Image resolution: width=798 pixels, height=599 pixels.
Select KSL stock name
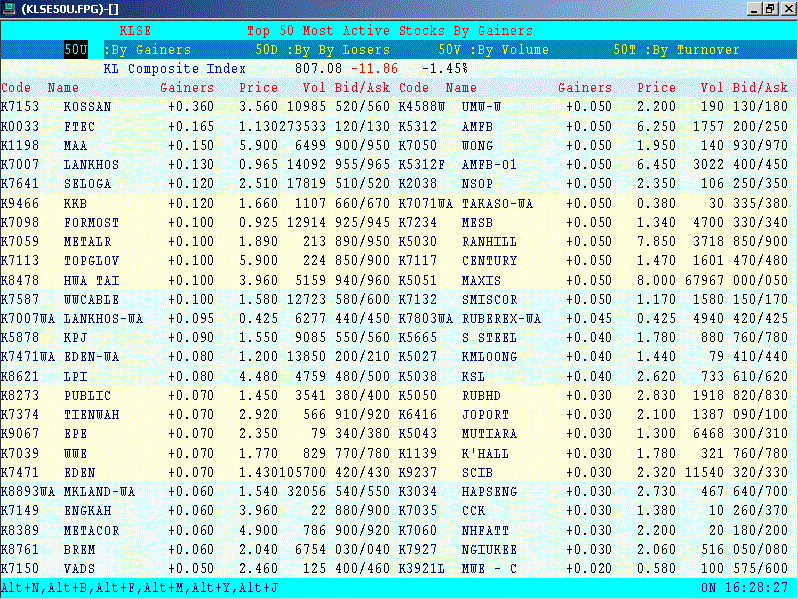[473, 377]
